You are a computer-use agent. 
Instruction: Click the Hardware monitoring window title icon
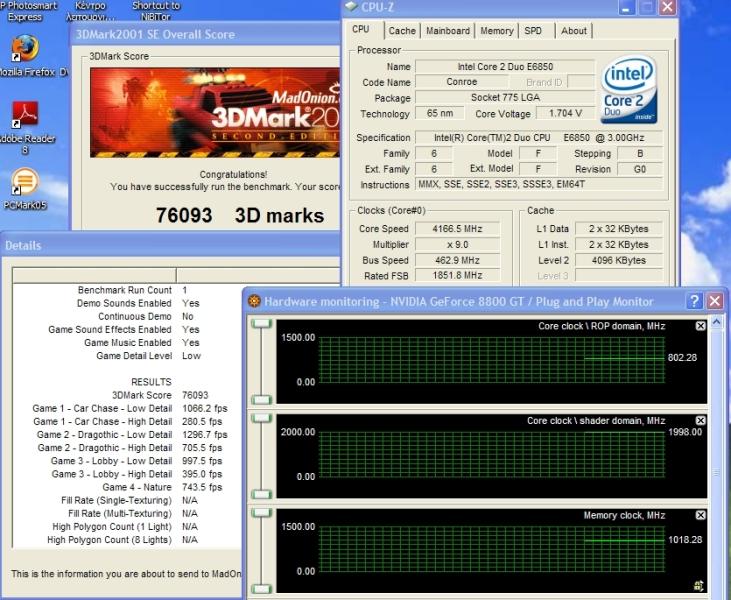[x=254, y=301]
